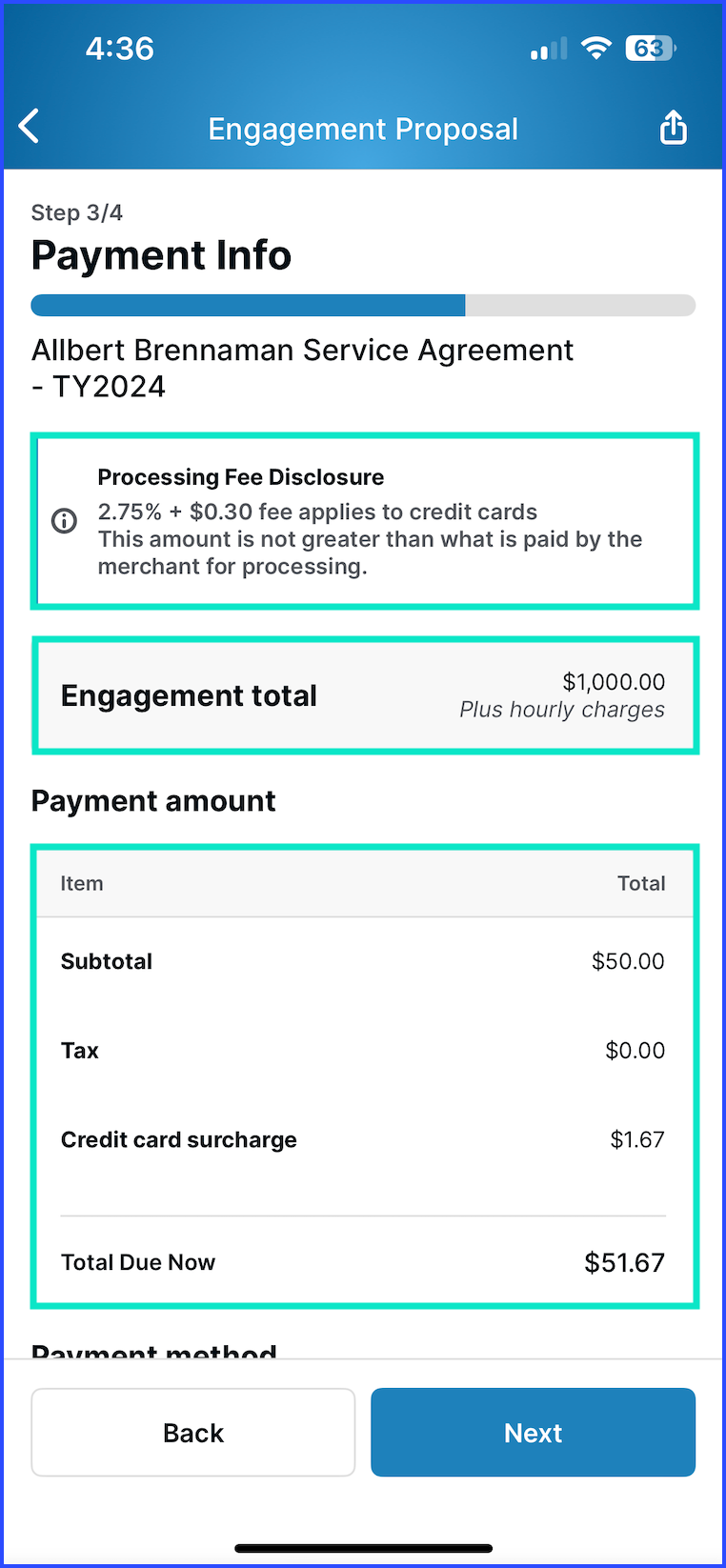
Task: Tap the Payment method section heading
Action: pyautogui.click(x=154, y=1350)
